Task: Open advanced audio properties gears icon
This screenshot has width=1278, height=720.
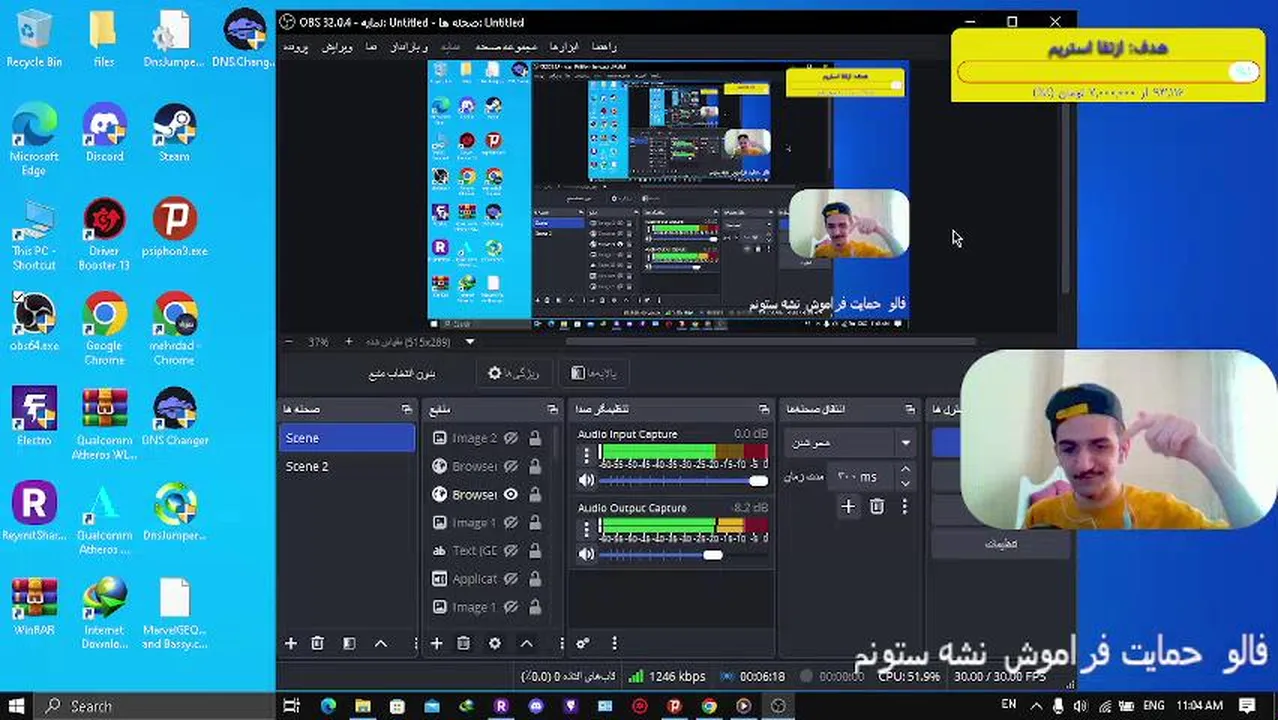Action: point(583,644)
